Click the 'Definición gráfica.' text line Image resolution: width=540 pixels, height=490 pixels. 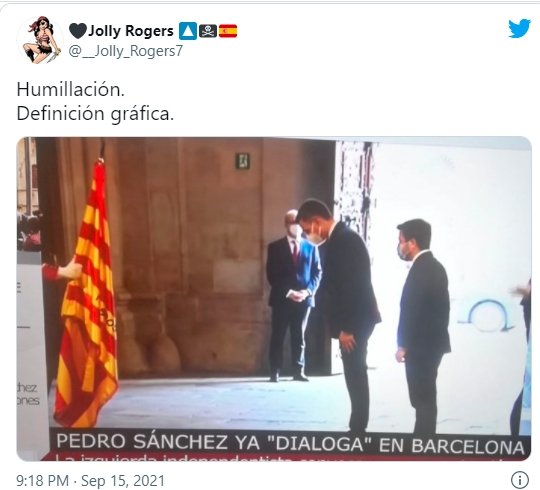(x=95, y=114)
